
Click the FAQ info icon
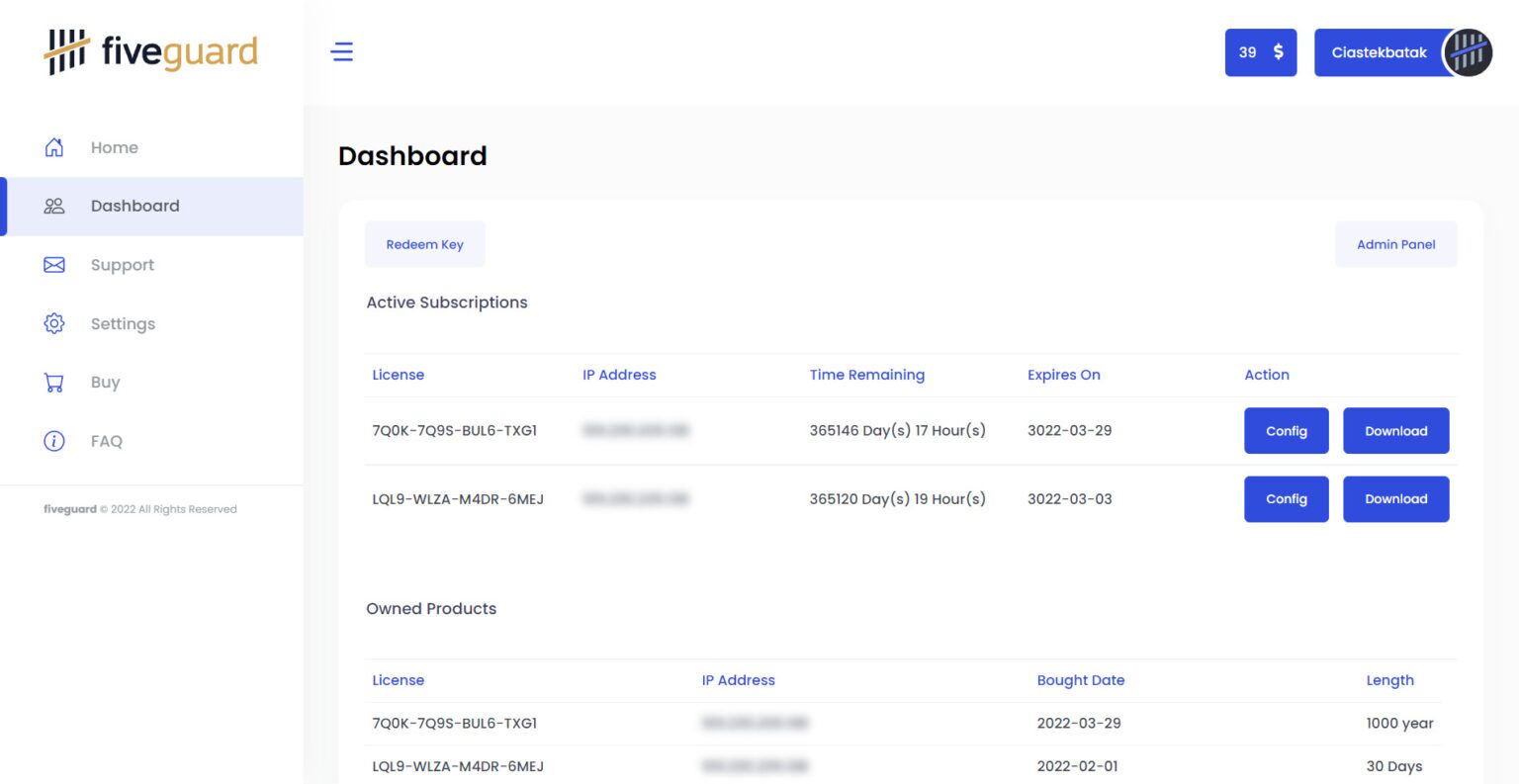pyautogui.click(x=54, y=441)
